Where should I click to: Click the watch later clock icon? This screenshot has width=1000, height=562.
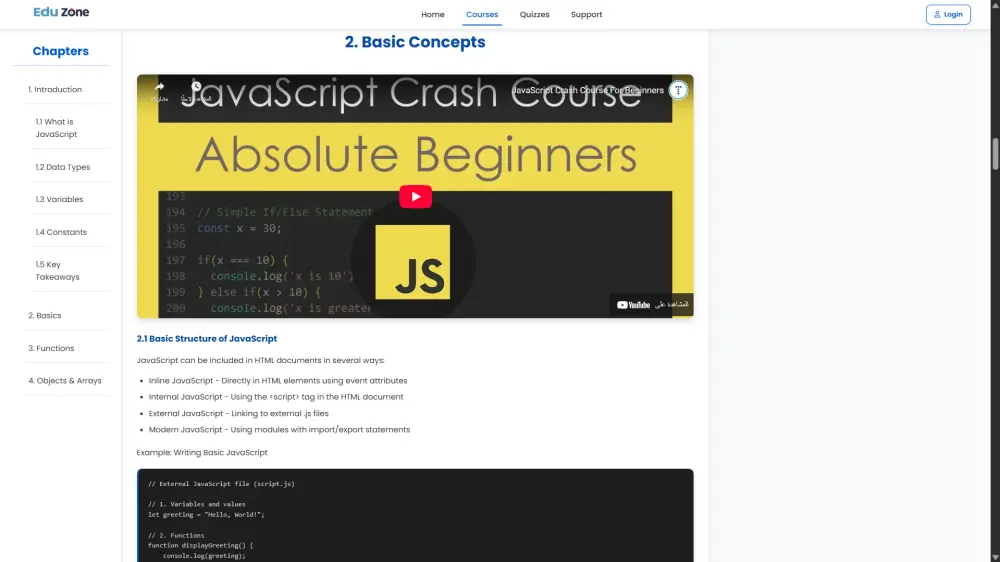point(196,86)
